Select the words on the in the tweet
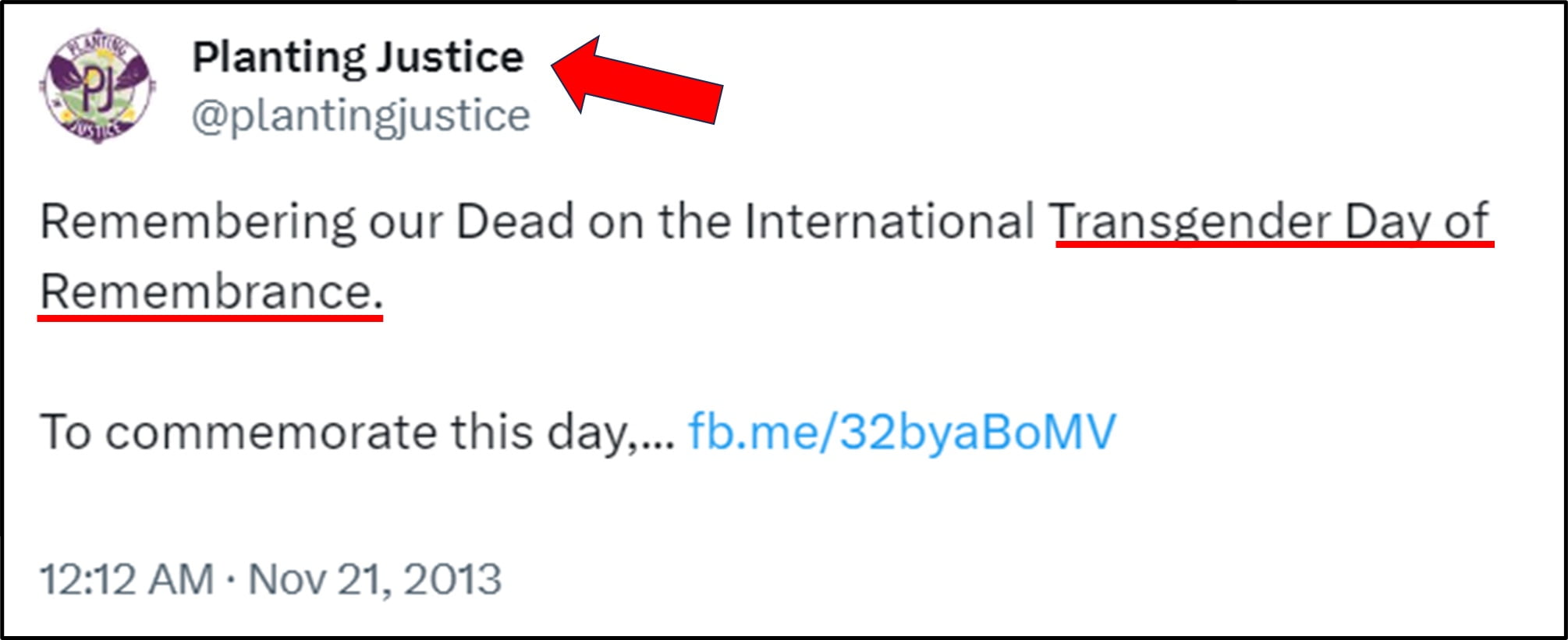 (659, 221)
